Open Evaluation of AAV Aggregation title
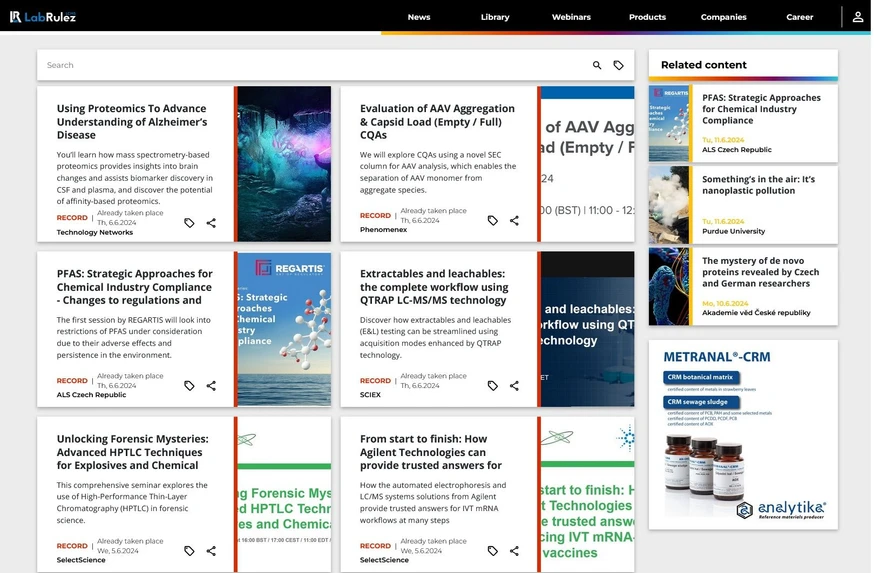 click(438, 122)
